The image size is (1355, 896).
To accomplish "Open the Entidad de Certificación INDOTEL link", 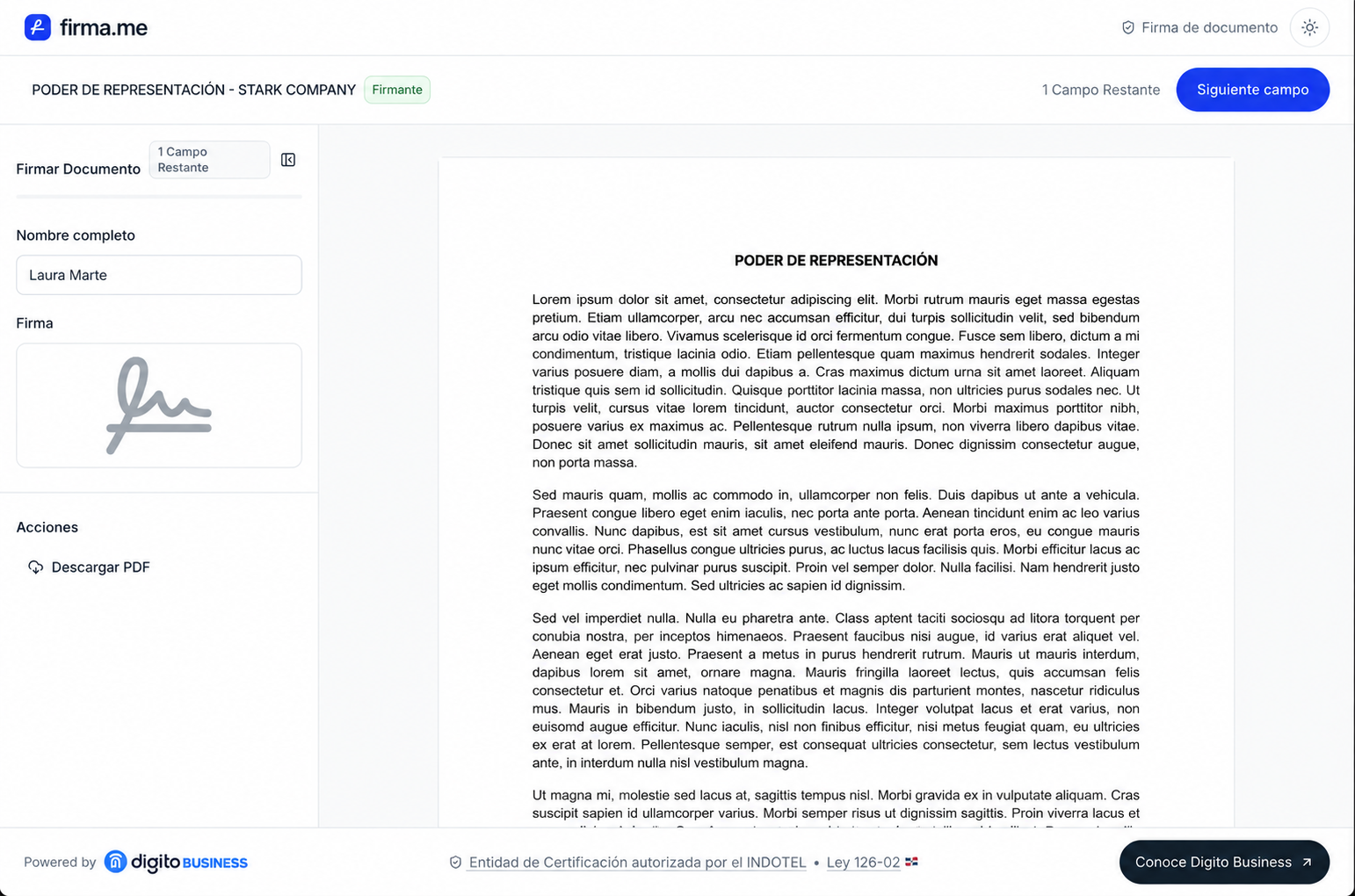I will point(637,863).
